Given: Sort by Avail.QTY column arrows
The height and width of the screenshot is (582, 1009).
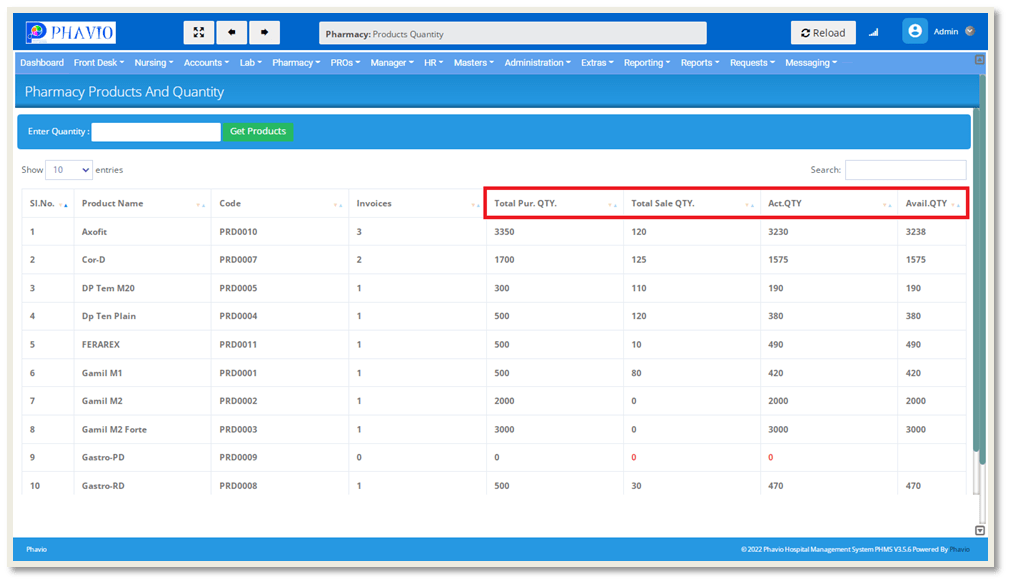Looking at the screenshot, I should (957, 204).
